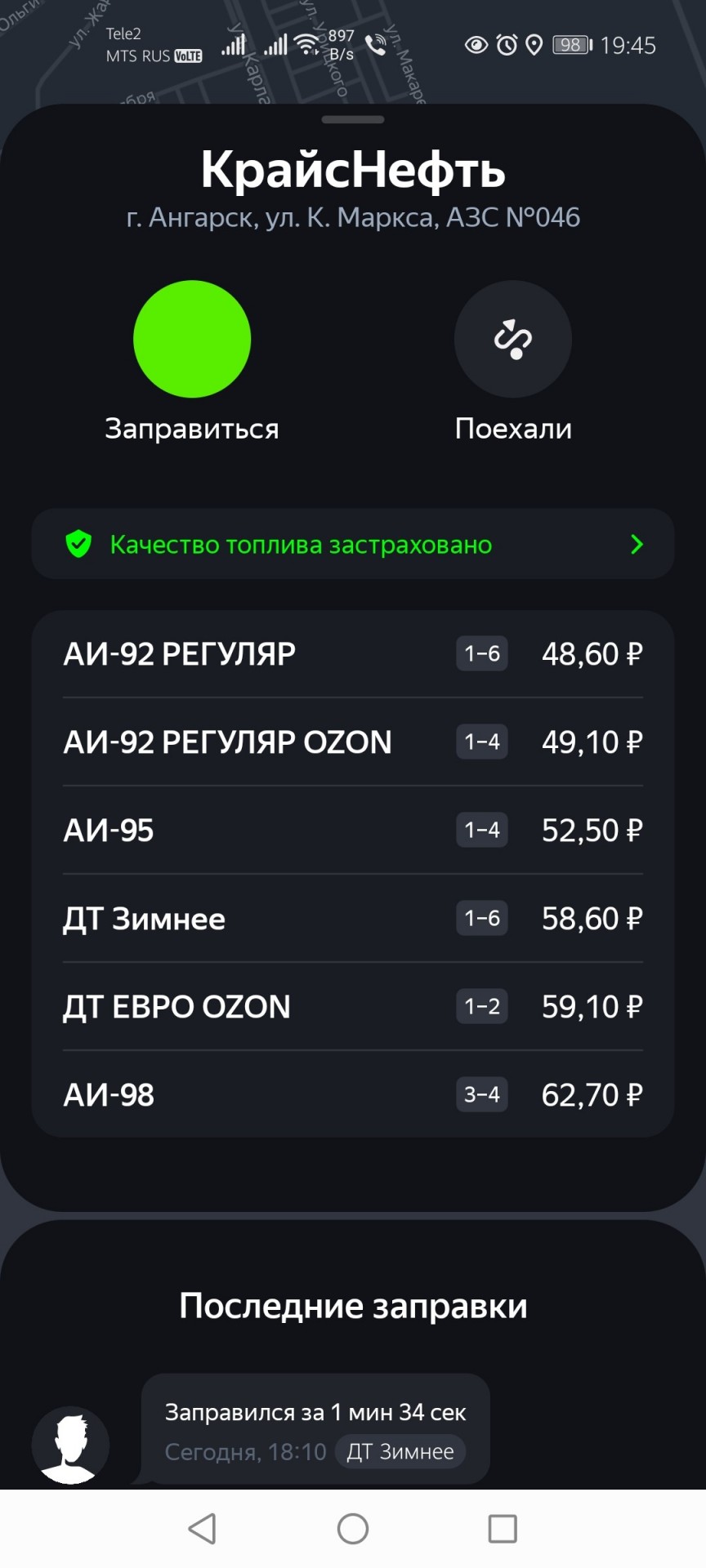The width and height of the screenshot is (706, 1568).
Task: Select the ДТ ЕВРО OZON fuel row
Action: tap(353, 1006)
